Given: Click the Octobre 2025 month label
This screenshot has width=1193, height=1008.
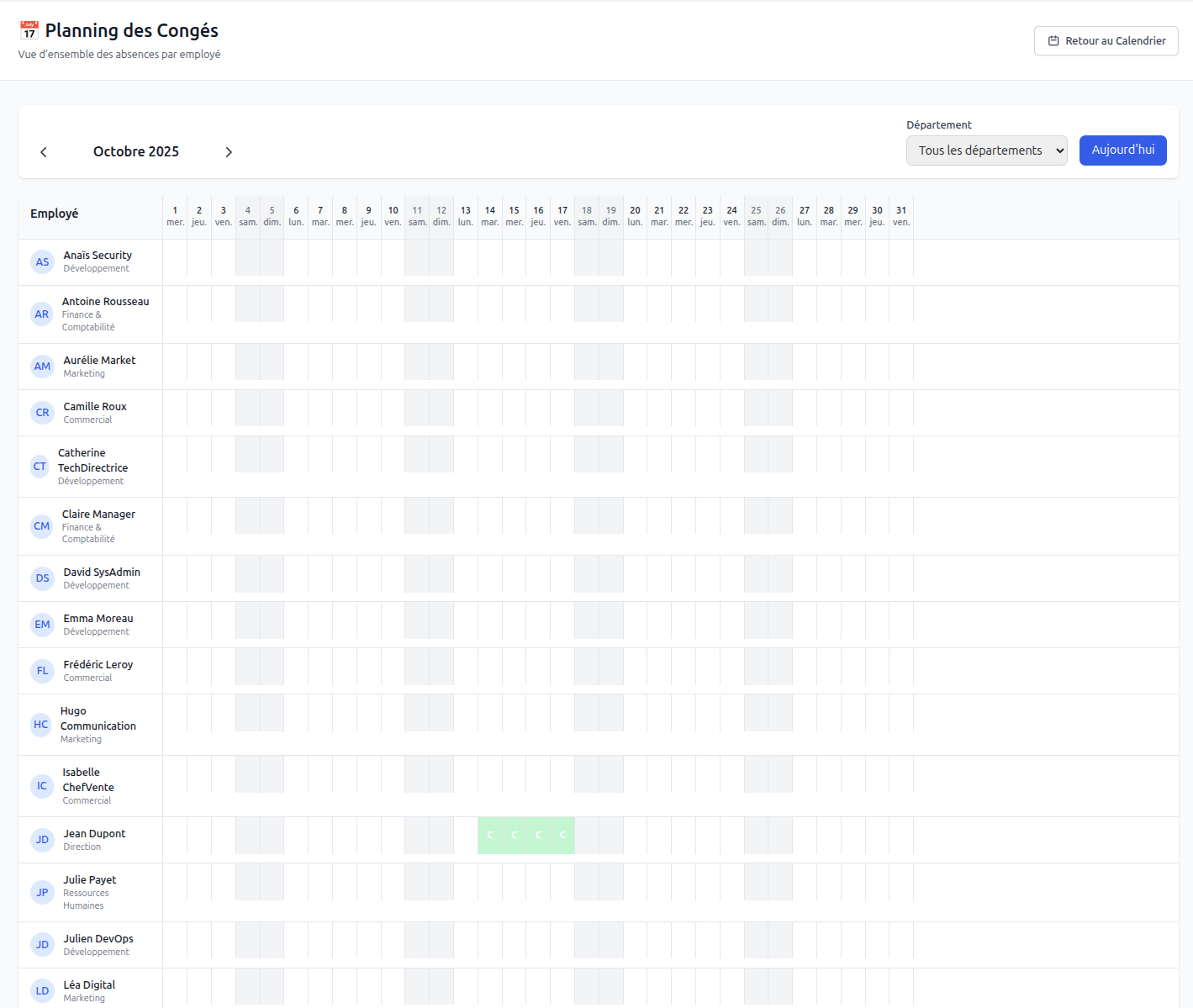Looking at the screenshot, I should 136,152.
